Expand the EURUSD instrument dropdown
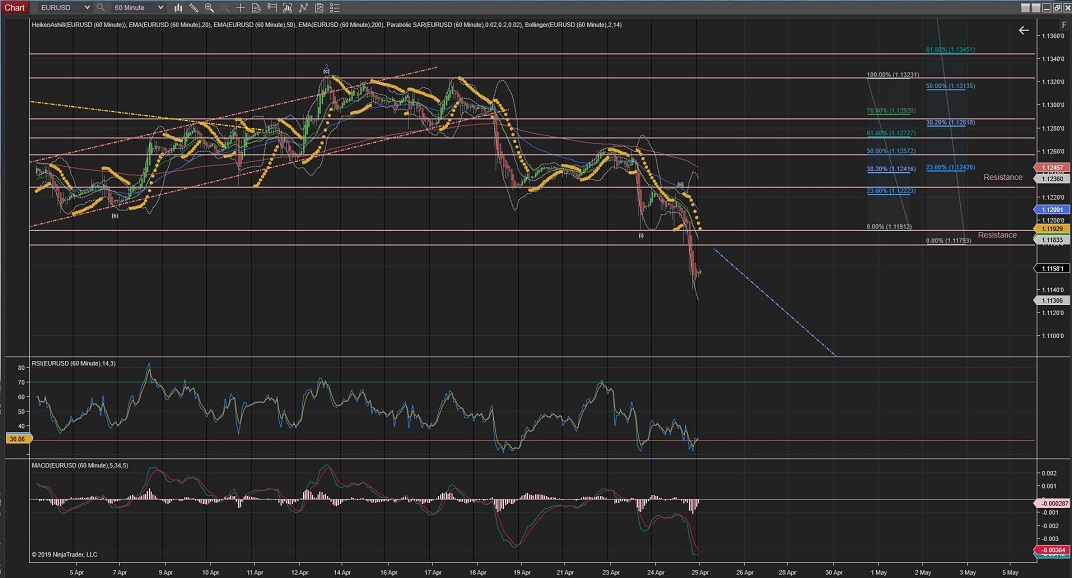 click(87, 7)
